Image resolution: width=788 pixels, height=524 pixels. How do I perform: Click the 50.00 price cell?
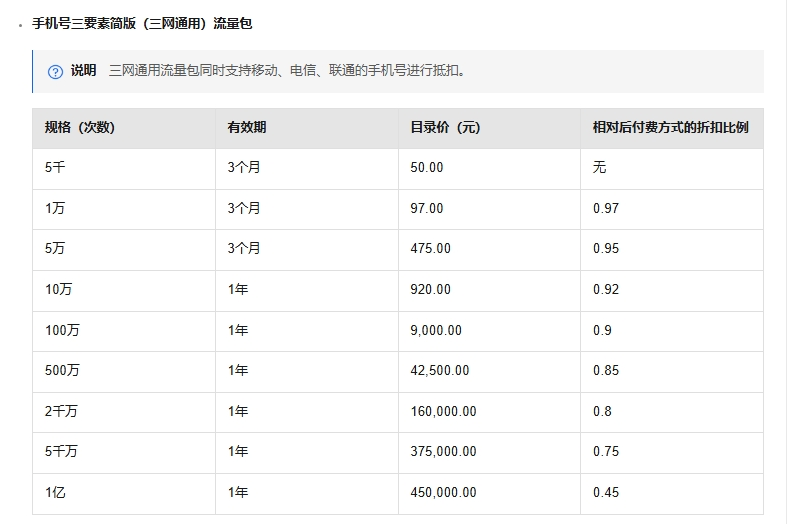point(427,168)
